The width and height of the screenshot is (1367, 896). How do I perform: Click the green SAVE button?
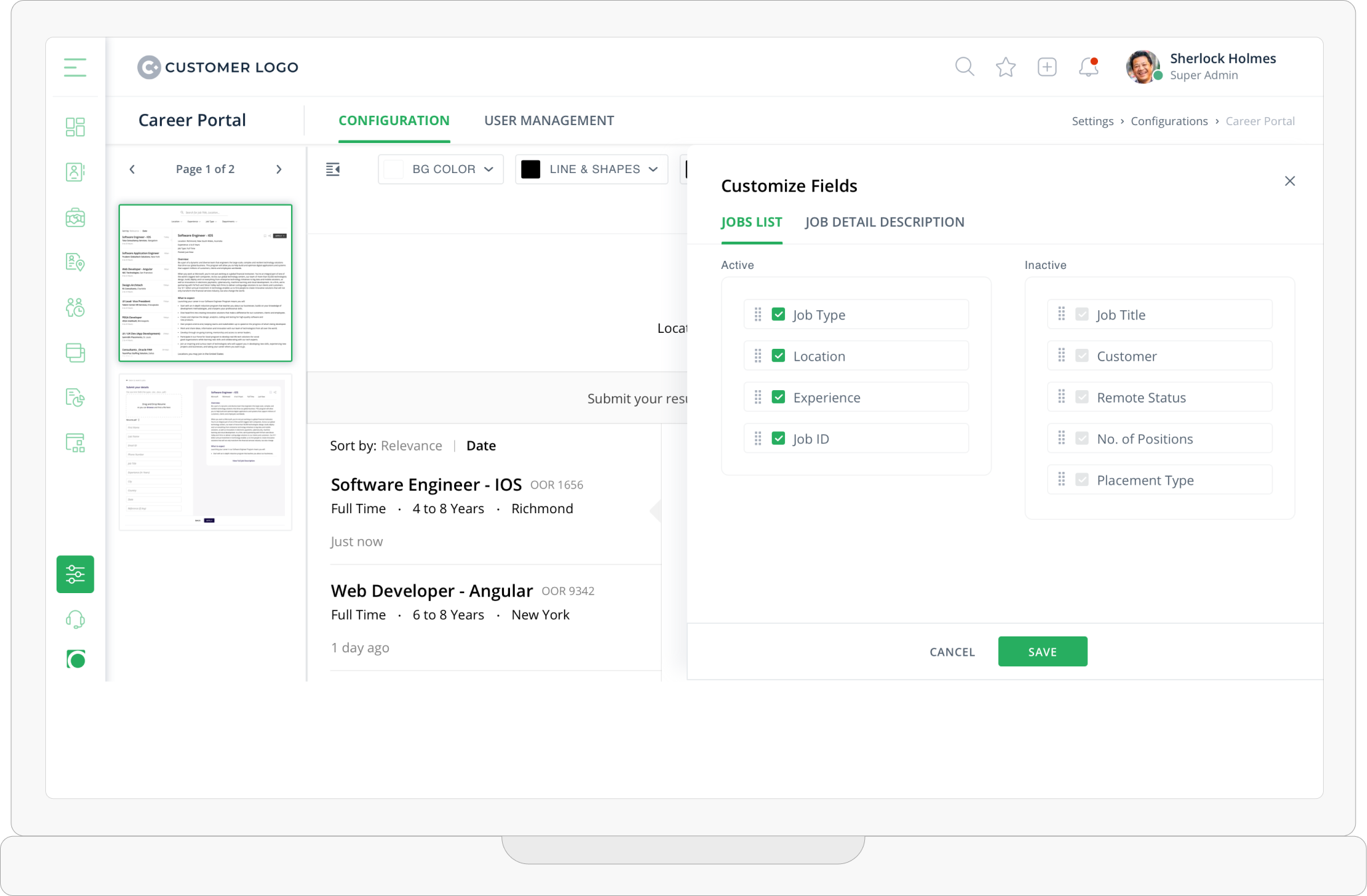coord(1042,652)
